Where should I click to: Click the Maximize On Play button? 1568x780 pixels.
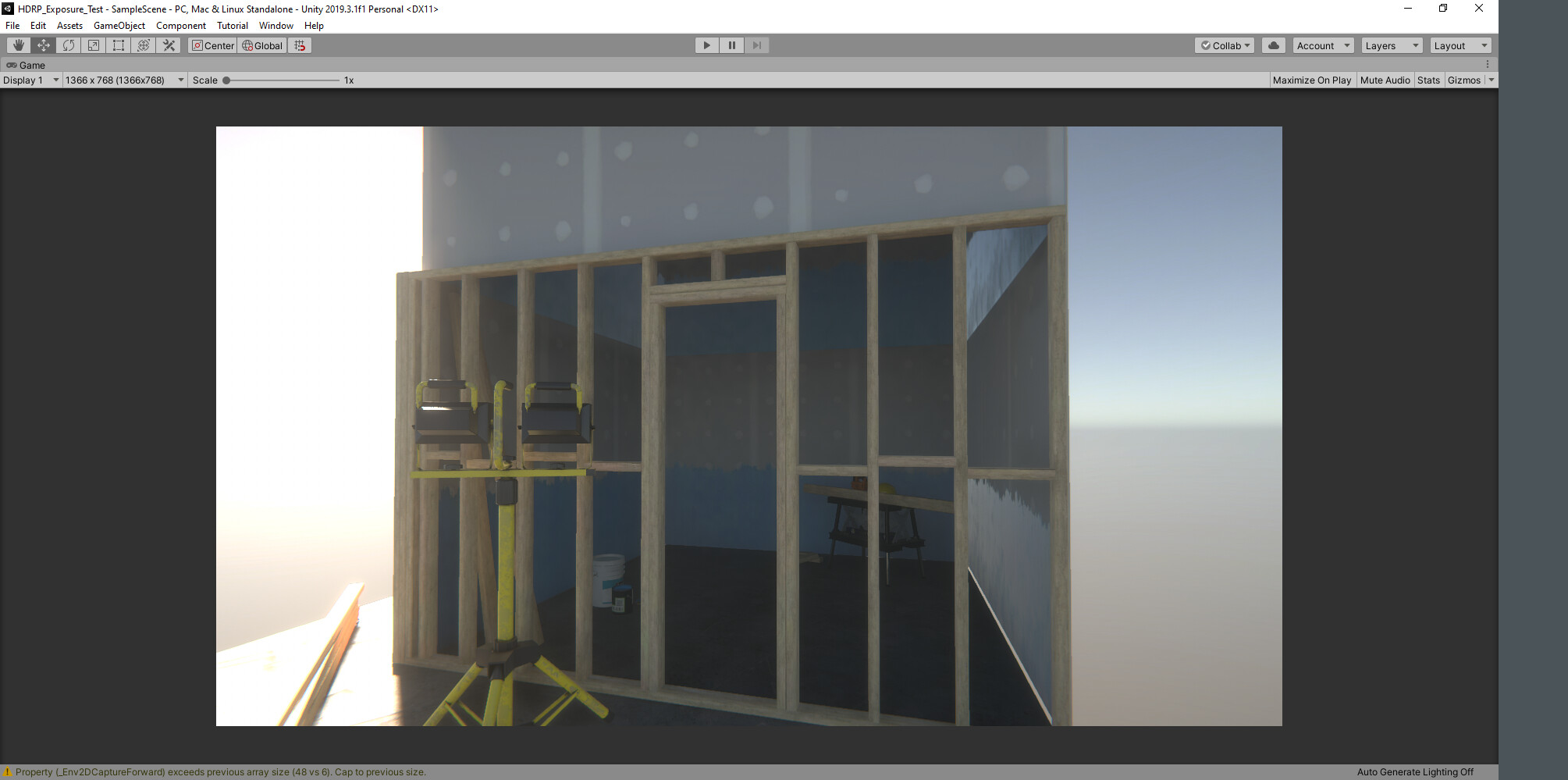click(x=1312, y=80)
